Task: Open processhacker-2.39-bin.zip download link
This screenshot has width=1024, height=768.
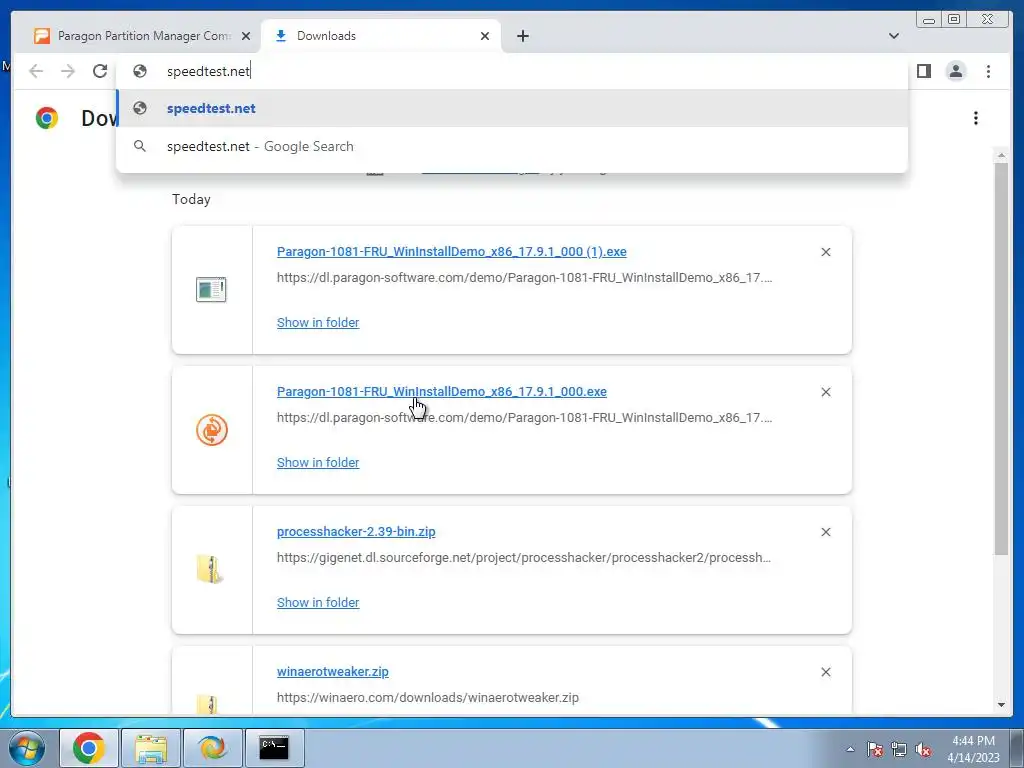Action: [x=356, y=532]
